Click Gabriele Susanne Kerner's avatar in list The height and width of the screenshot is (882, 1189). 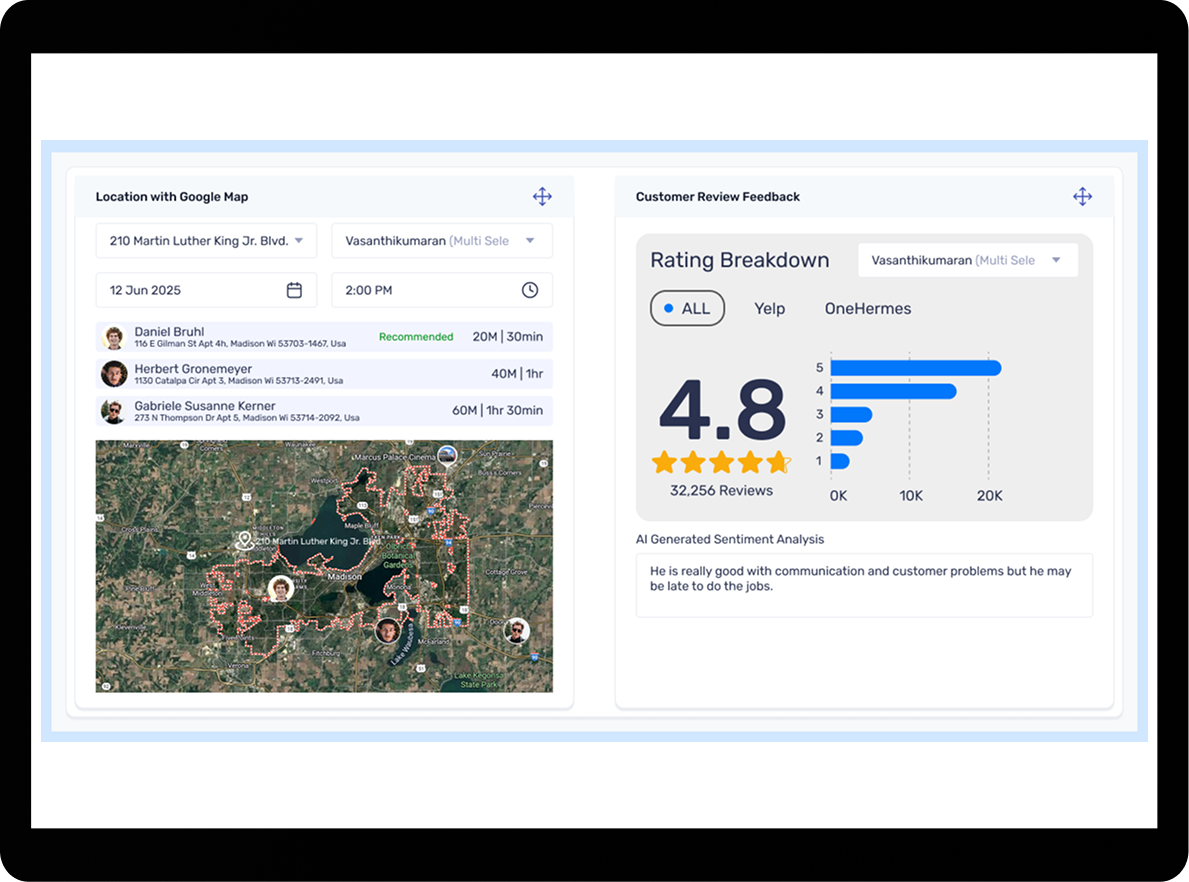click(x=114, y=411)
